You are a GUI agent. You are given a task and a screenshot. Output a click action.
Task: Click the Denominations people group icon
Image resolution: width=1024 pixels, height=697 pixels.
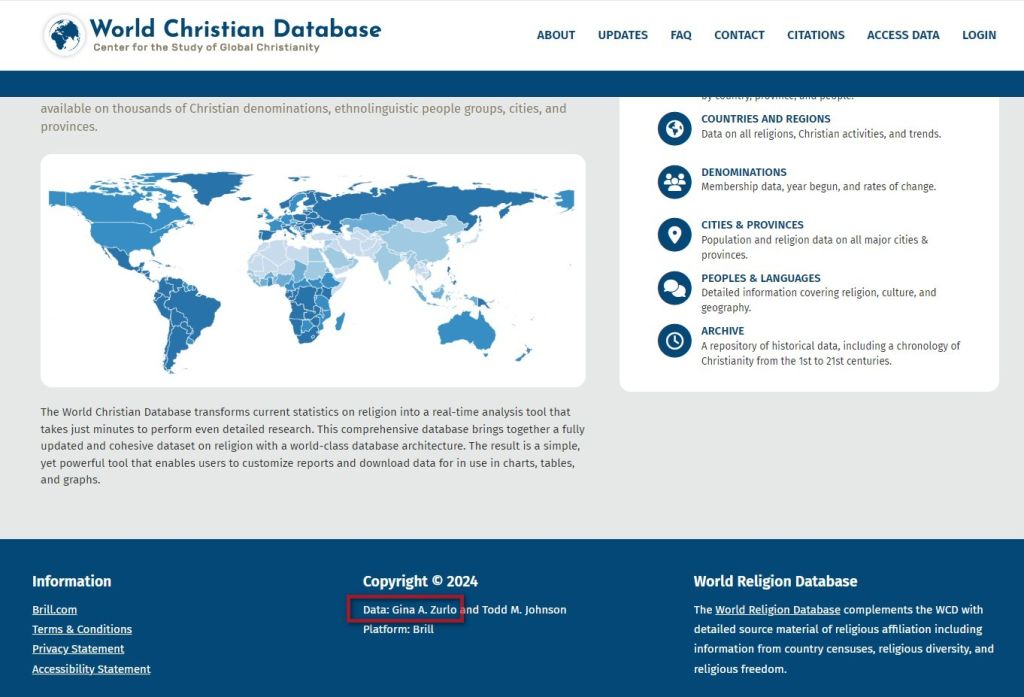coord(675,181)
